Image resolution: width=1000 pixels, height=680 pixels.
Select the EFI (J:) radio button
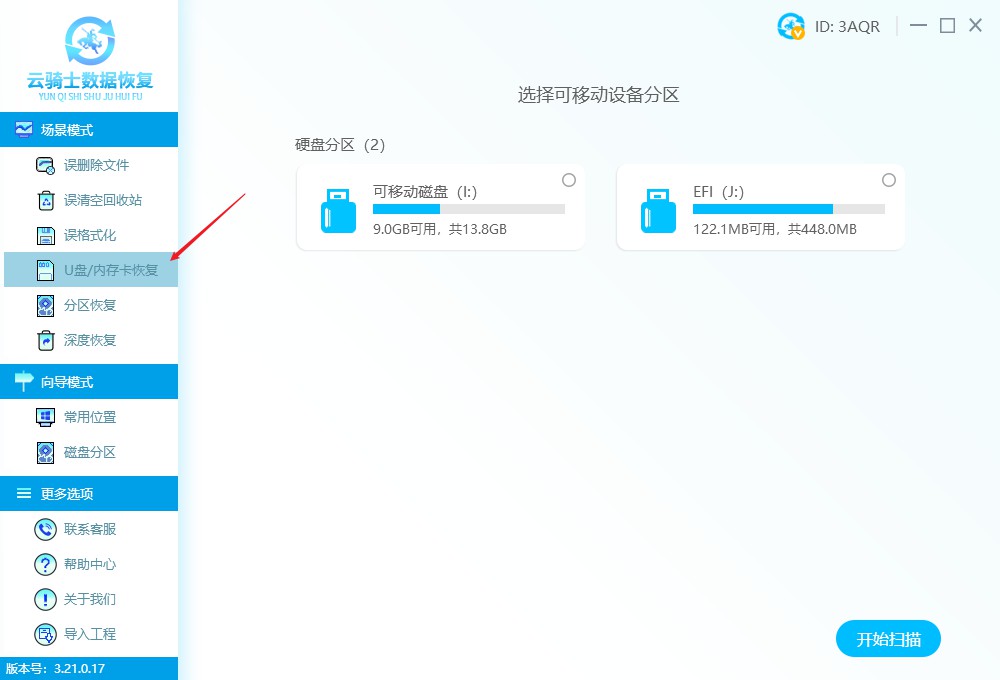click(889, 180)
